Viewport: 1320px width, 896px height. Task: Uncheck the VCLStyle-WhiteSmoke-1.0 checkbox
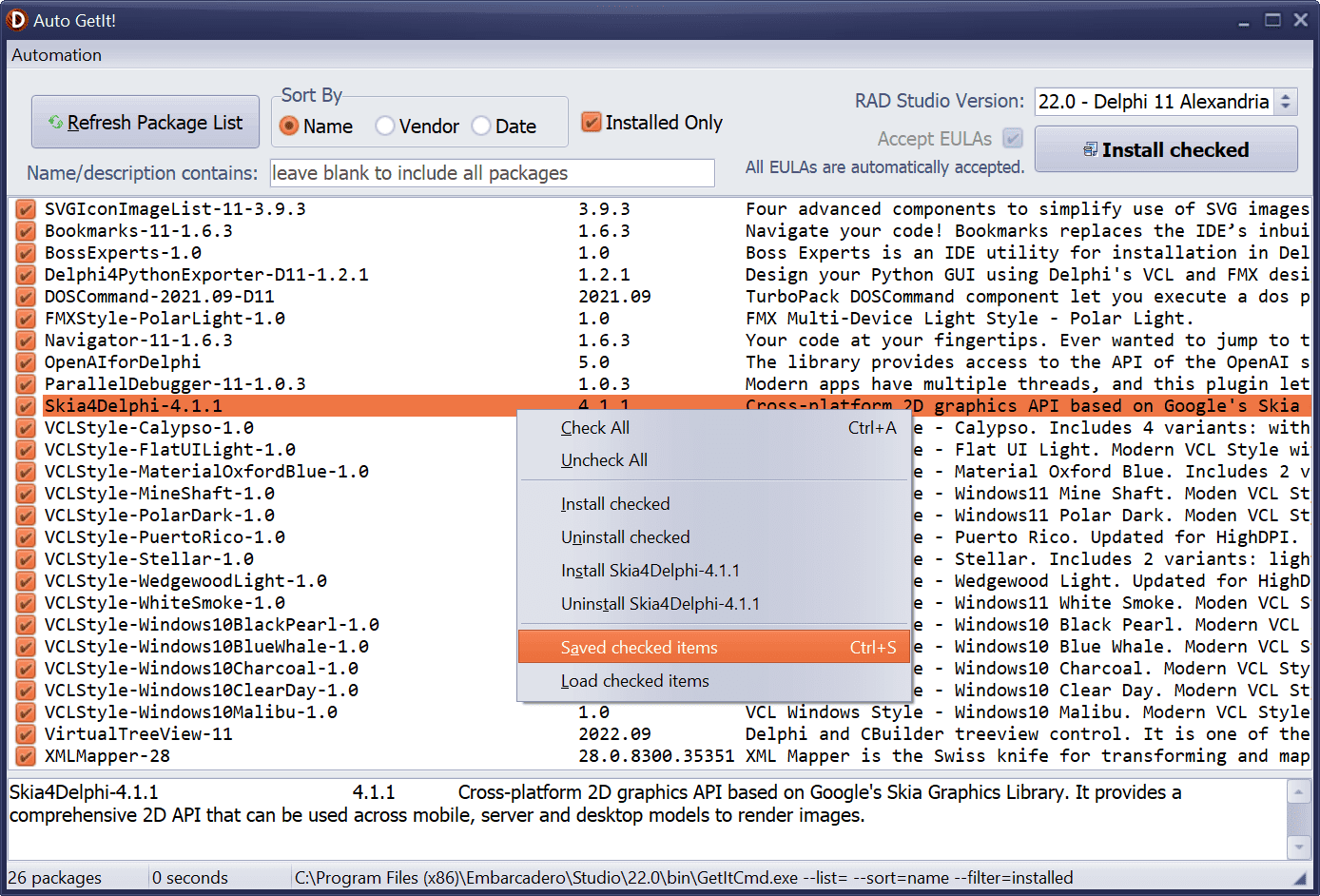(27, 603)
